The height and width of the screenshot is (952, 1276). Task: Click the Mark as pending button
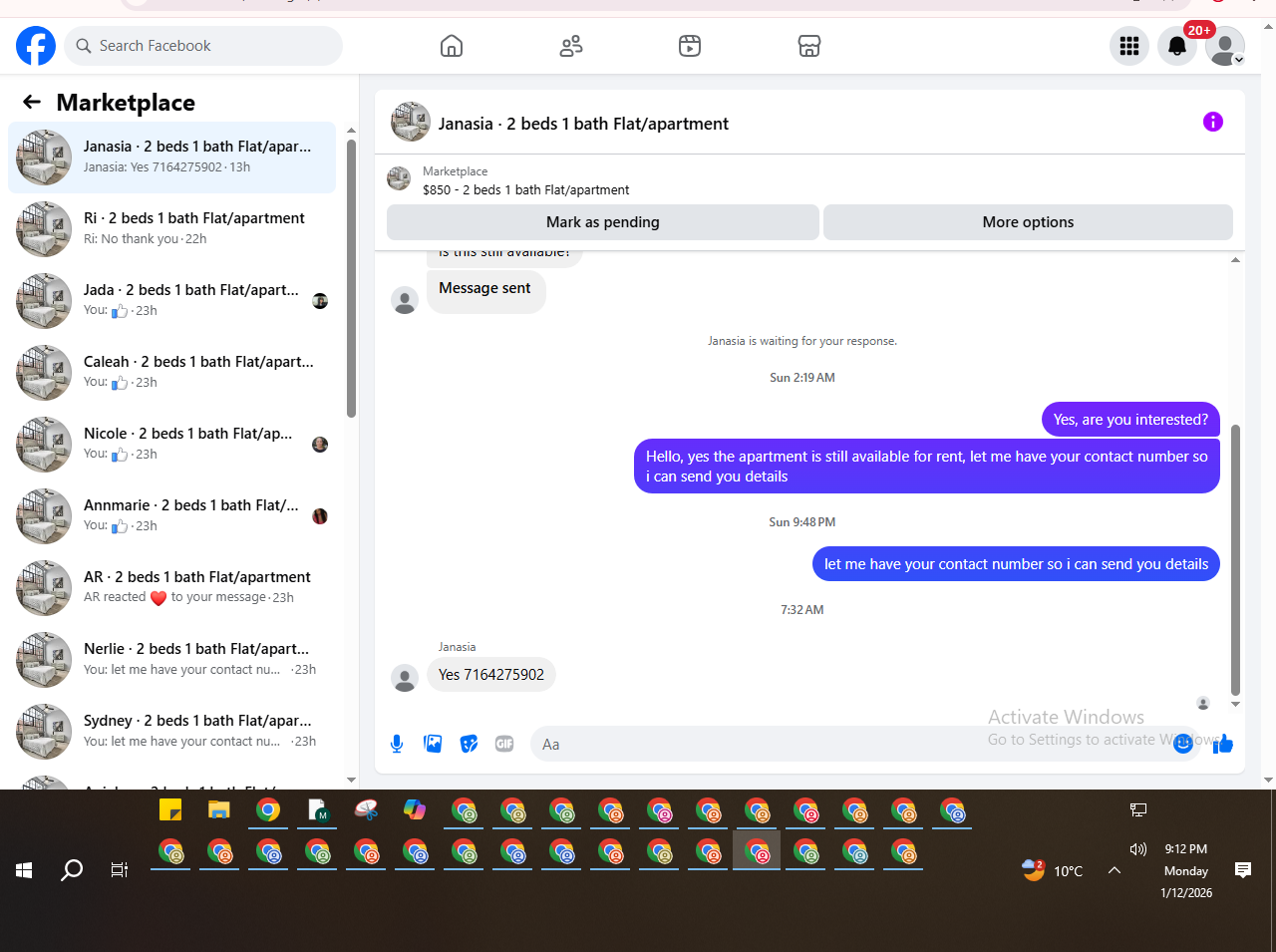click(603, 222)
